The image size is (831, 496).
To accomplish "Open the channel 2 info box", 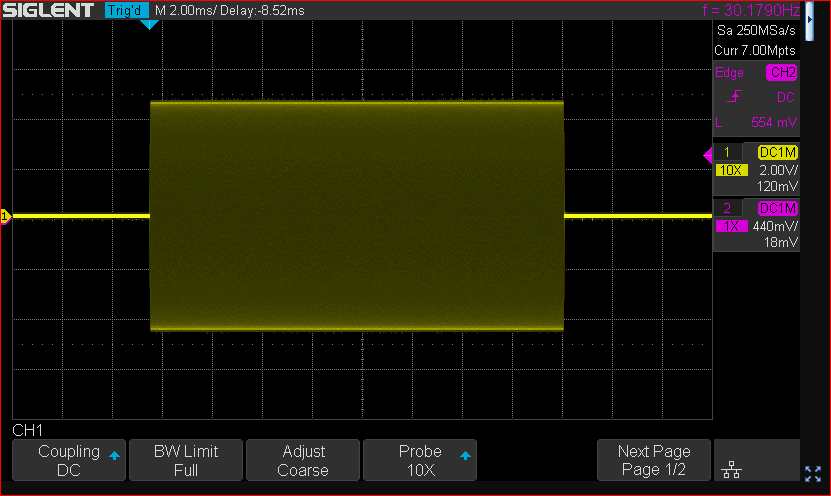I will (x=756, y=225).
